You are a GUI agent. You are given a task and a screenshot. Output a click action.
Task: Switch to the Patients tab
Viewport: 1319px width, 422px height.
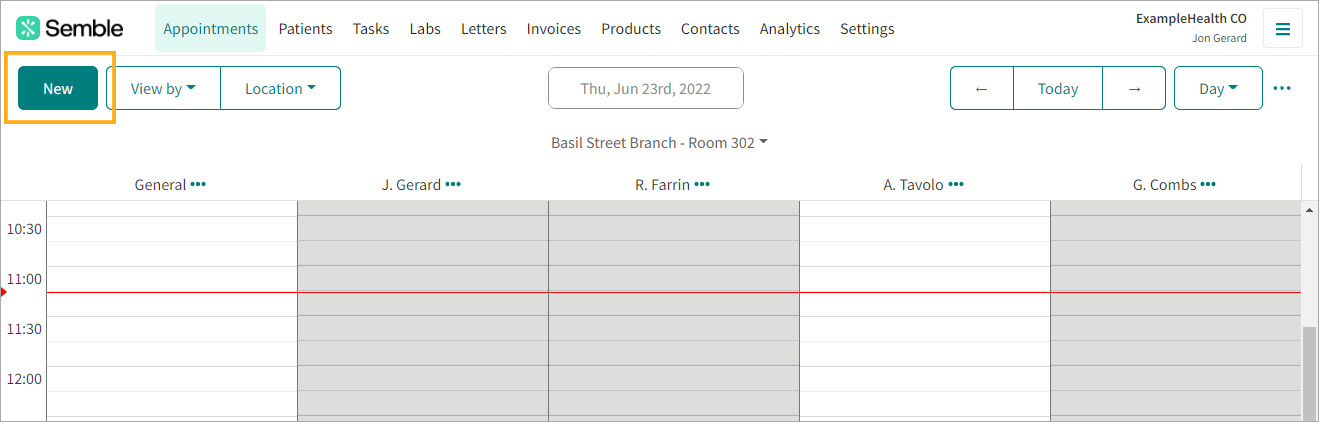[305, 29]
